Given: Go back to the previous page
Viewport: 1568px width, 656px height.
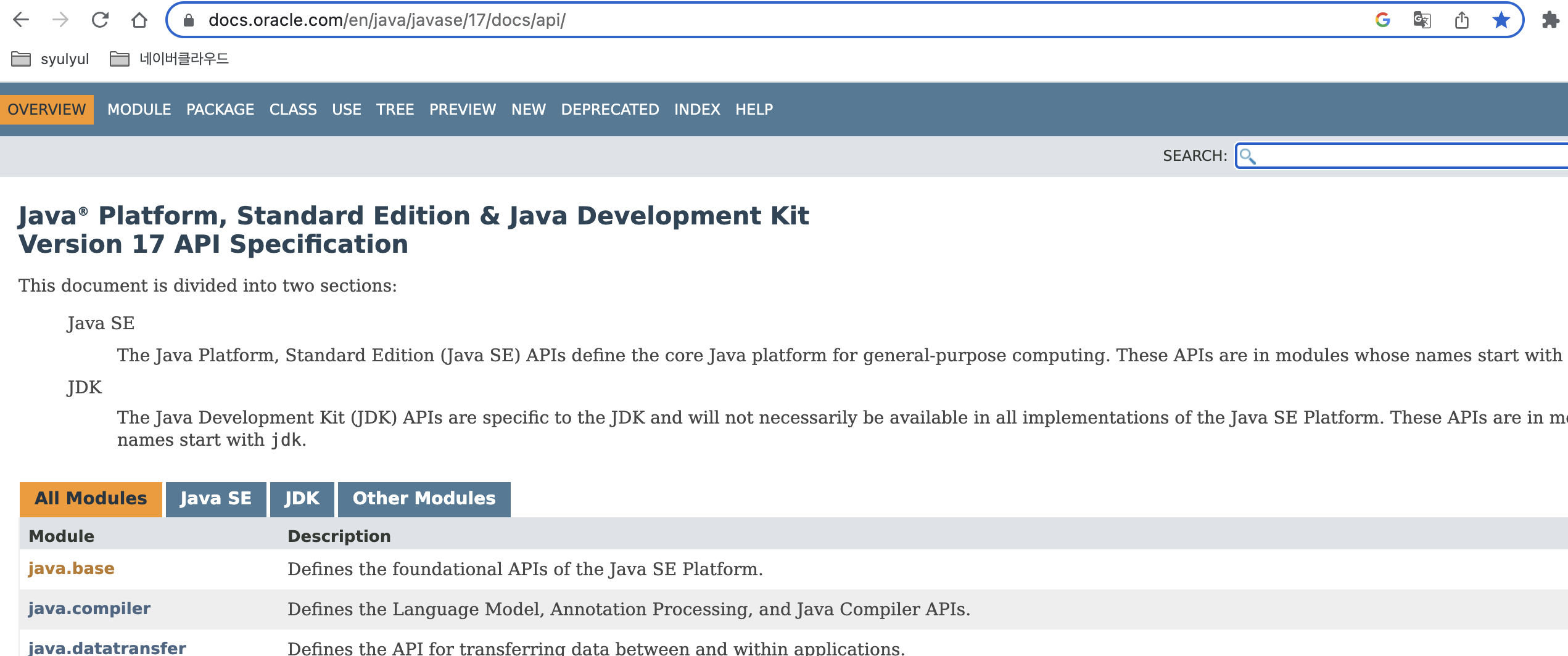Looking at the screenshot, I should click(x=21, y=20).
